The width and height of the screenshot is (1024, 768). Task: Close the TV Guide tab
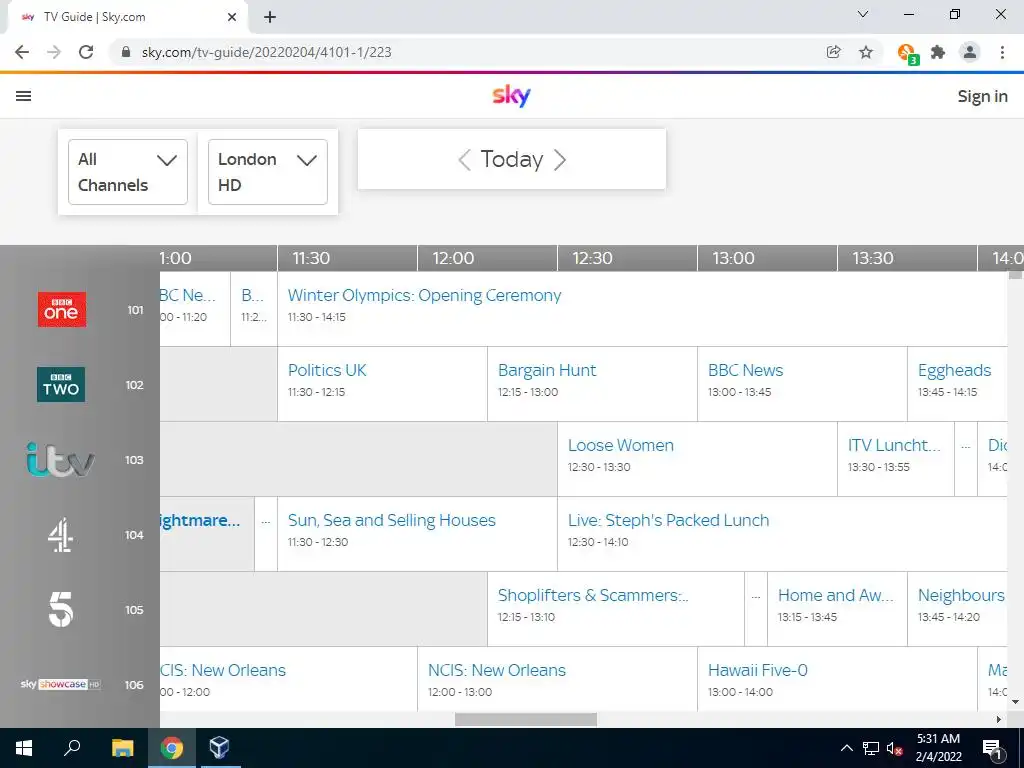tap(232, 17)
